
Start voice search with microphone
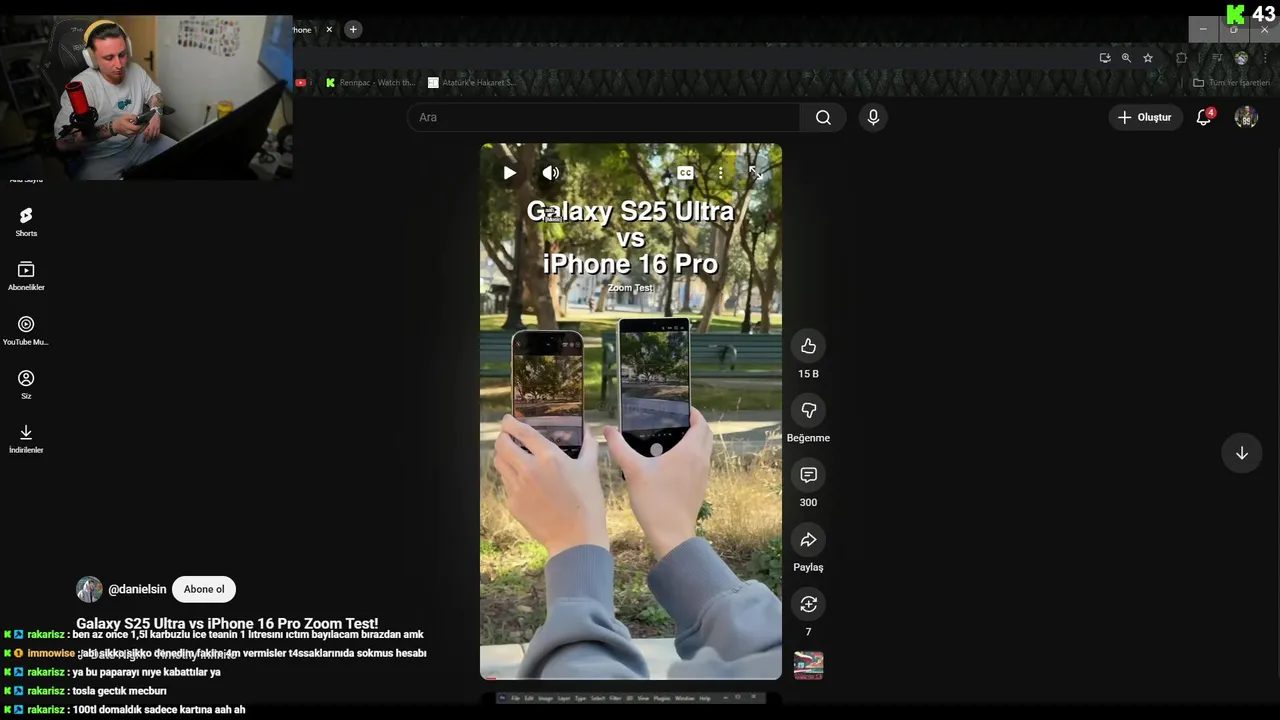coord(873,117)
